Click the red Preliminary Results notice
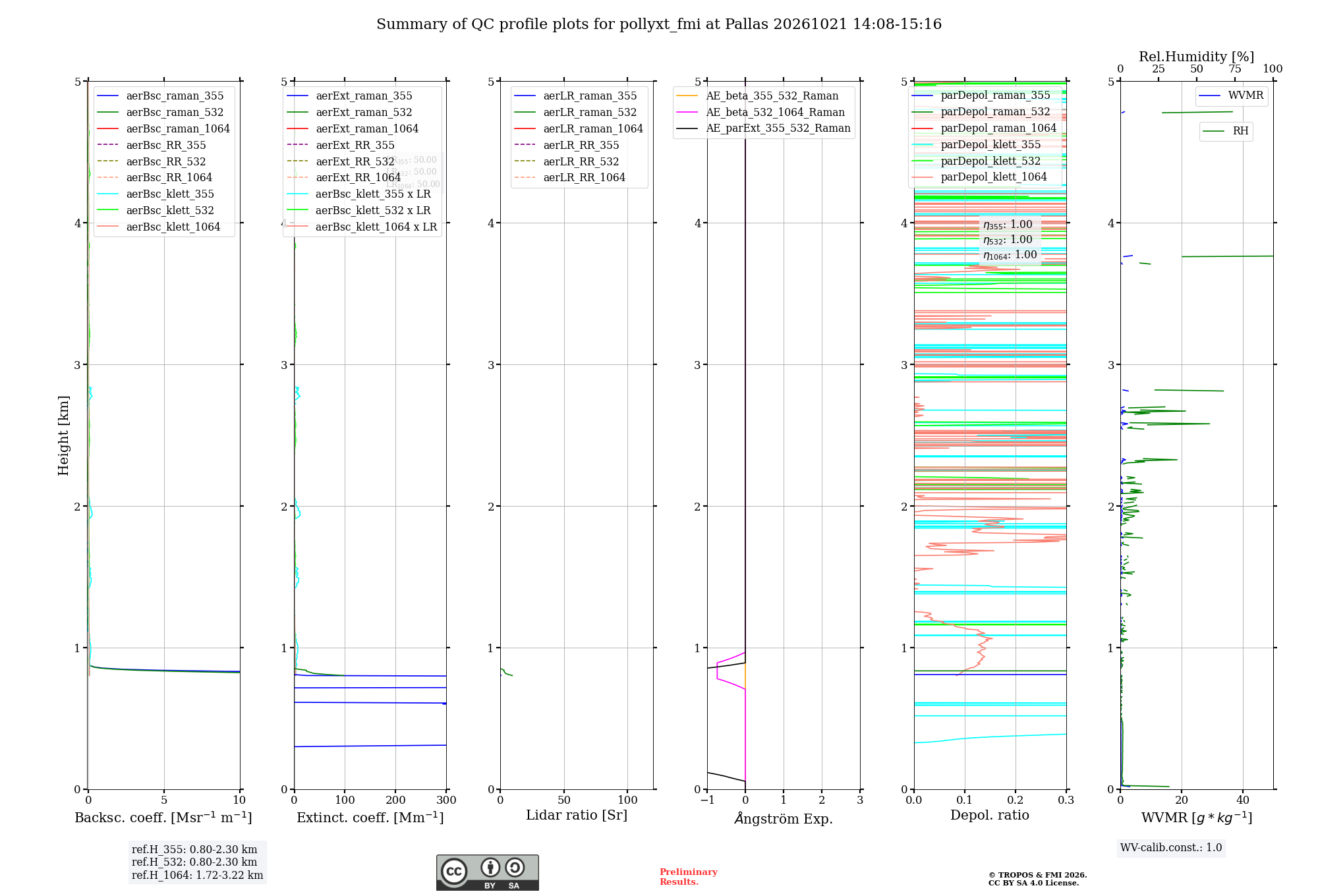 [x=689, y=877]
